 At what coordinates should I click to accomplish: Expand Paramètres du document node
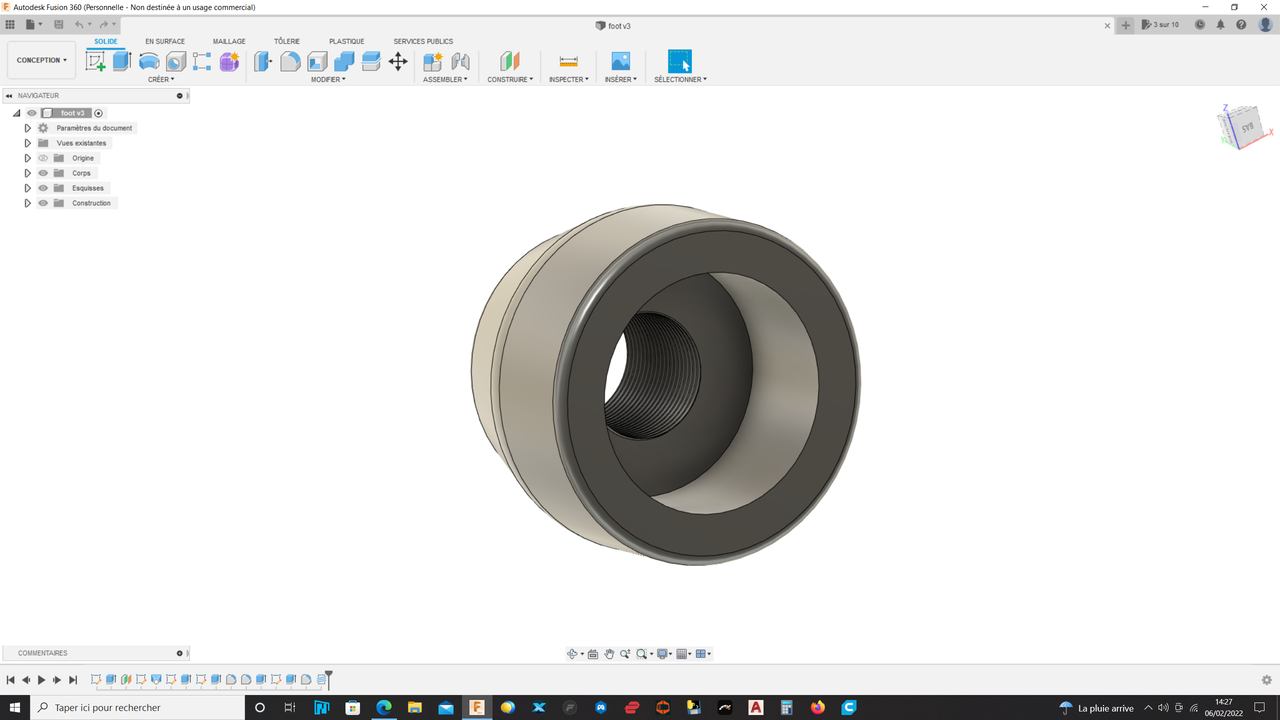(x=28, y=128)
